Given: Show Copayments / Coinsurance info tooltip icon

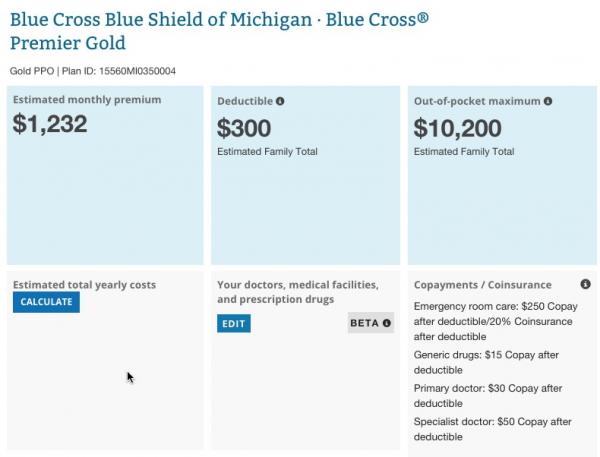Looking at the screenshot, I should click(585, 285).
